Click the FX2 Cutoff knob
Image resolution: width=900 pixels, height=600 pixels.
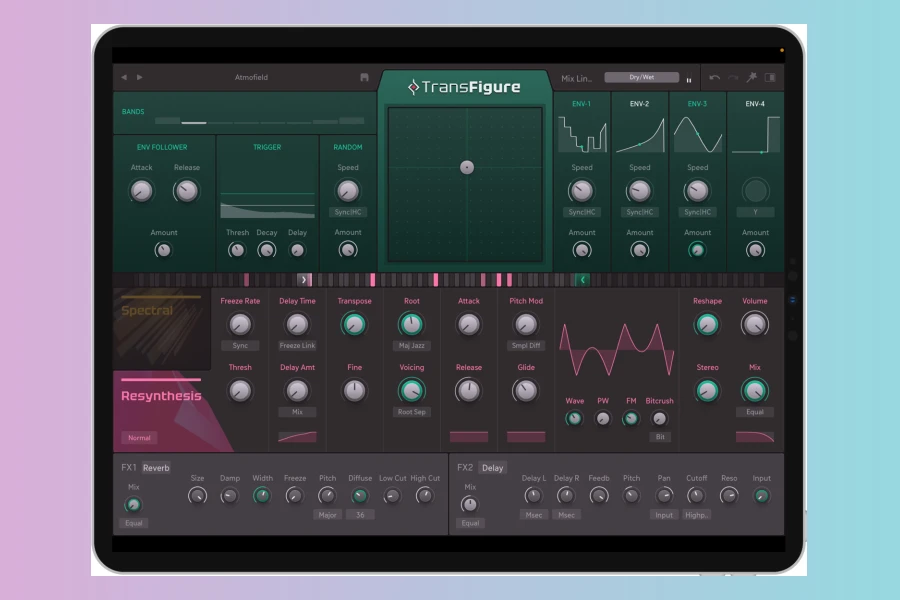coord(696,496)
